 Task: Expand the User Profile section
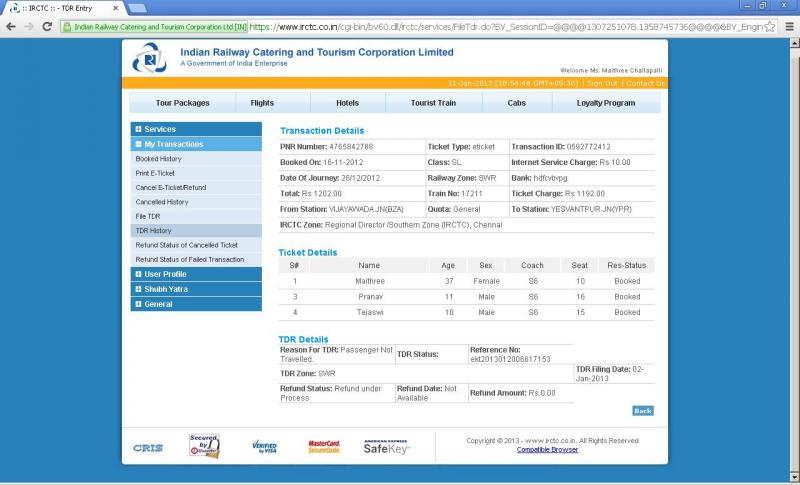196,274
